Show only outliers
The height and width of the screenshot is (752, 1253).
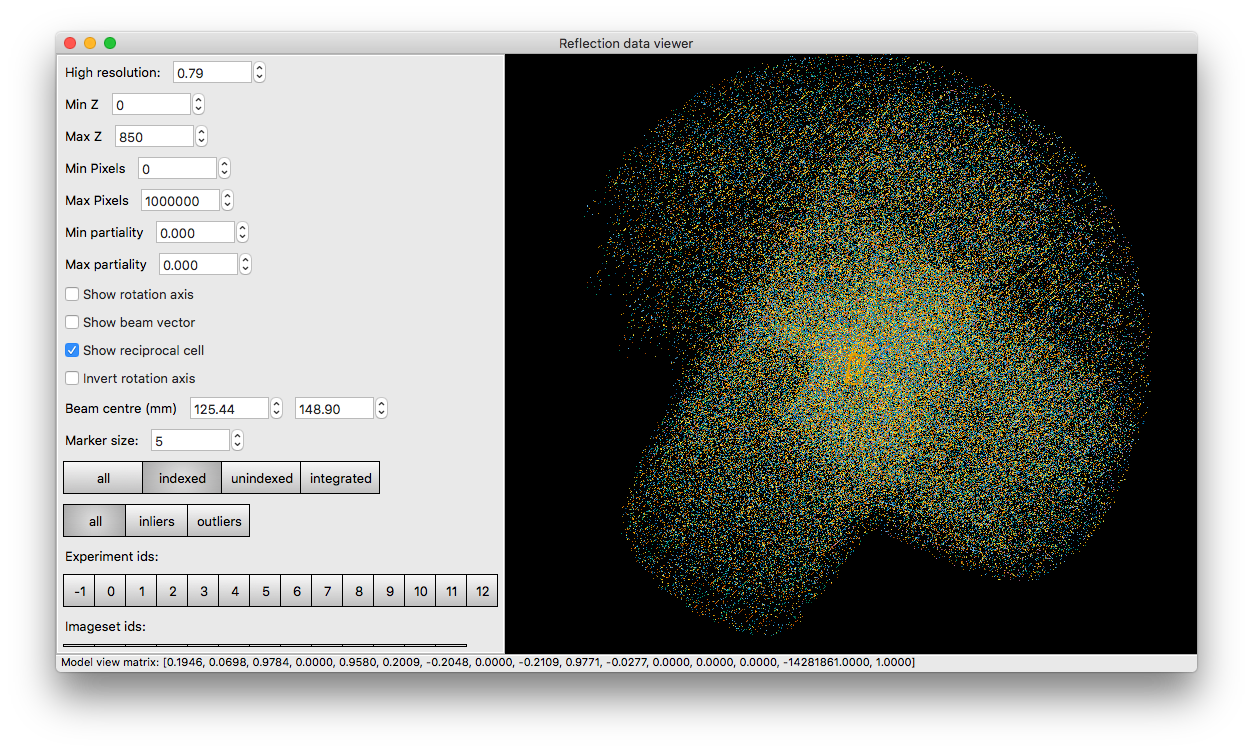click(219, 521)
